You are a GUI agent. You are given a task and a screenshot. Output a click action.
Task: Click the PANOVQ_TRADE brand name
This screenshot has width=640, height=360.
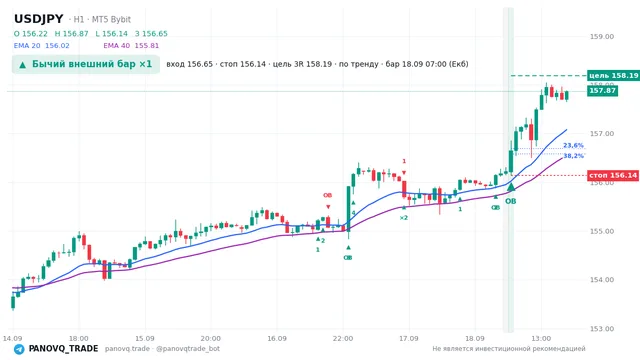click(x=63, y=349)
